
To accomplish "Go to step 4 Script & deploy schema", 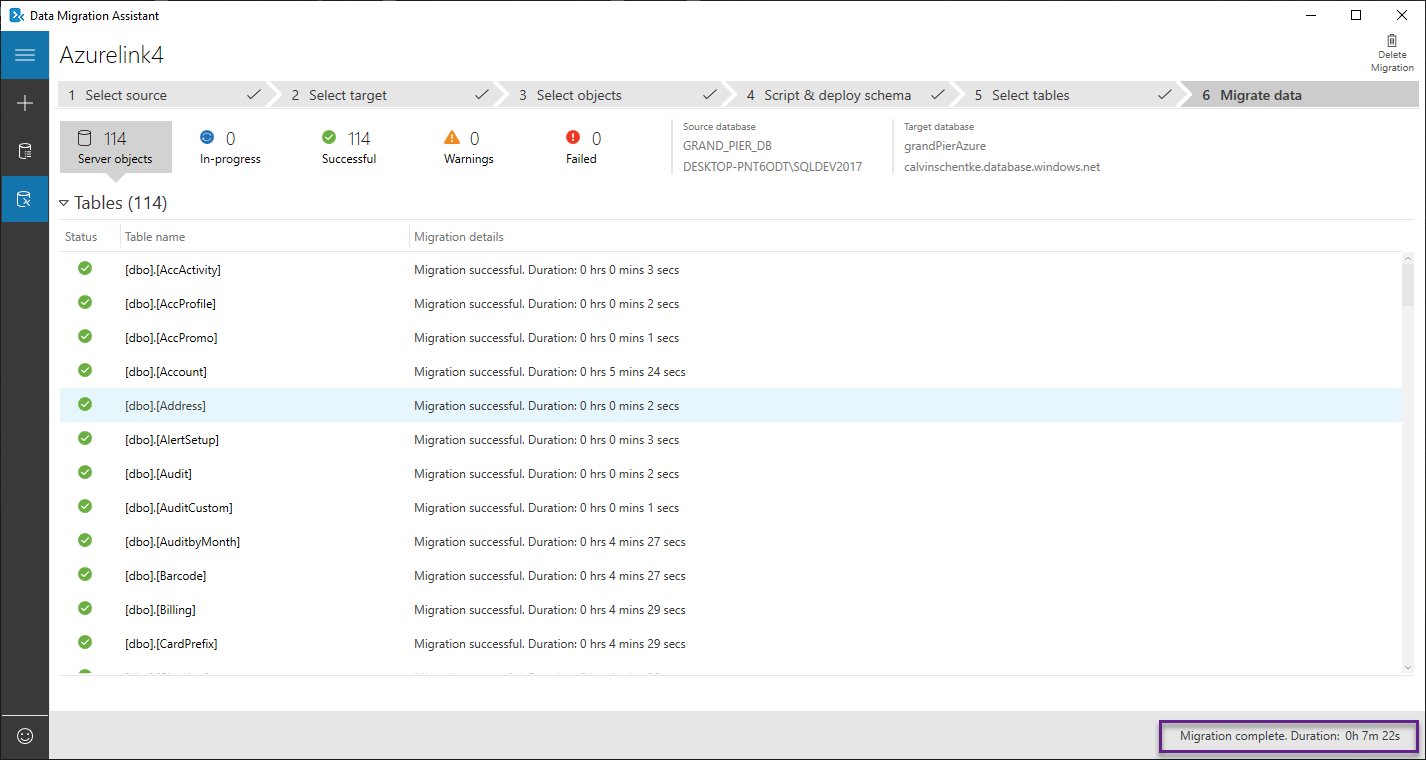I will pyautogui.click(x=845, y=95).
